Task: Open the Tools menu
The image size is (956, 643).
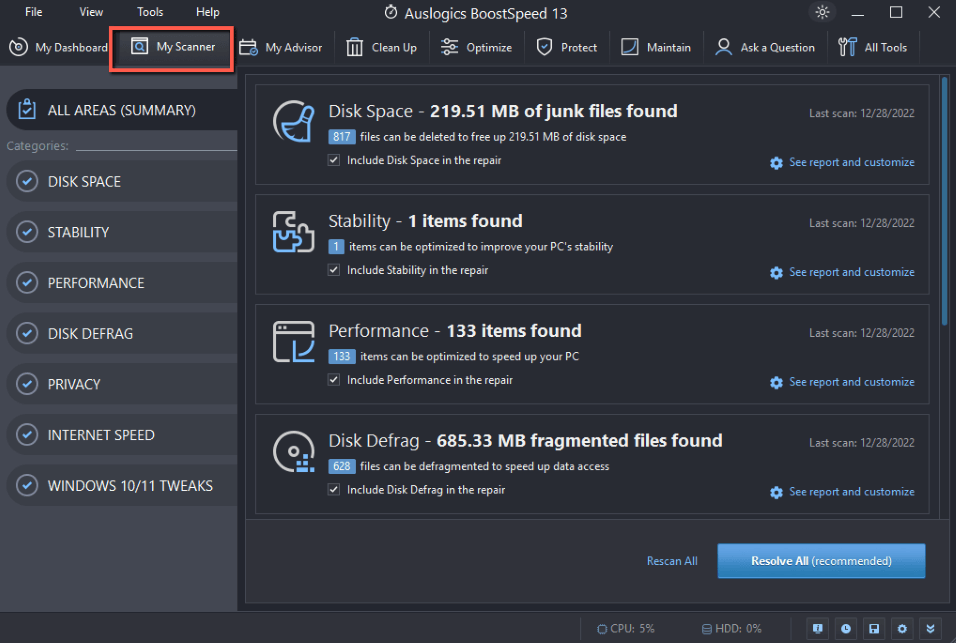Action: [x=150, y=12]
